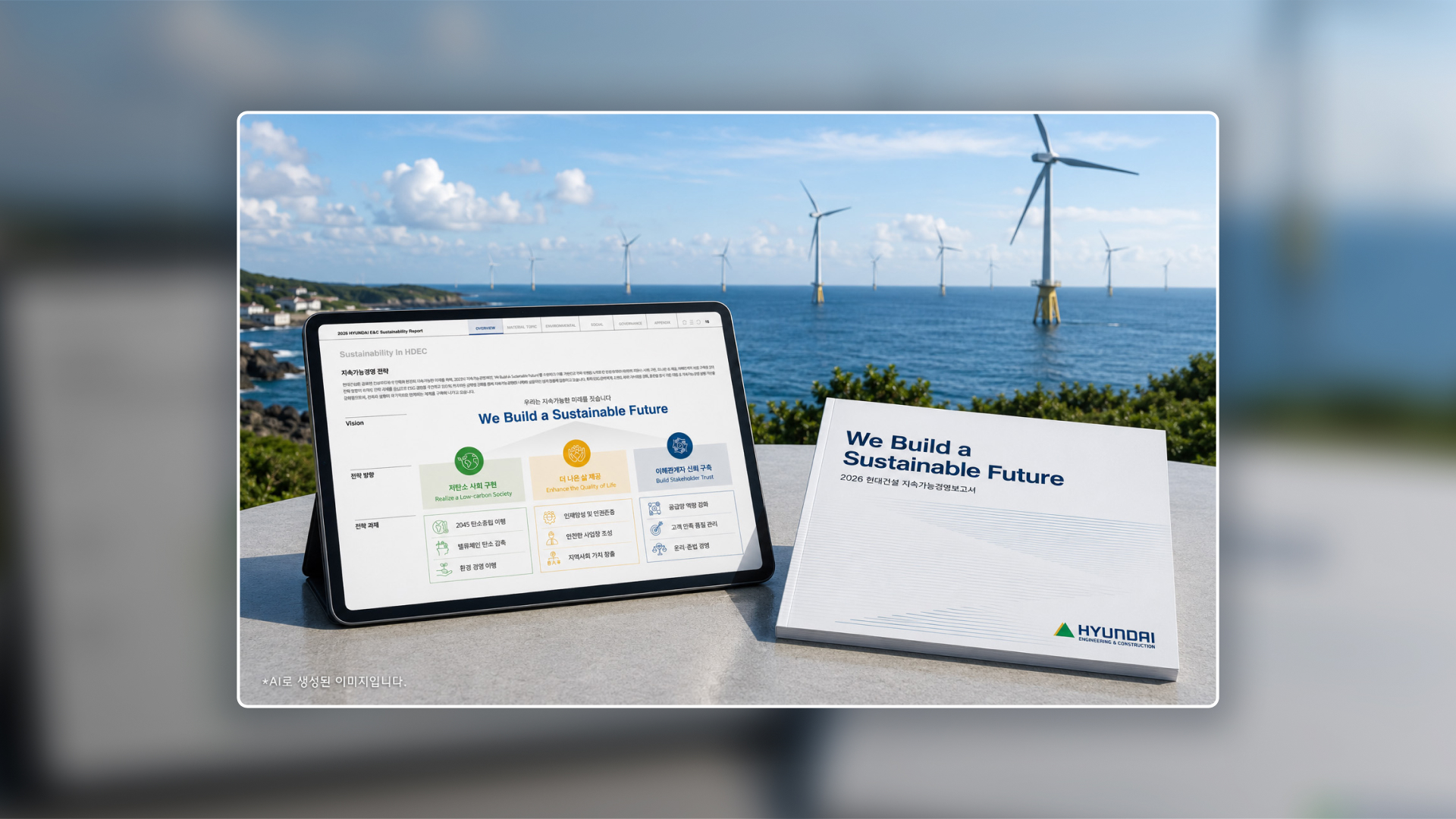Open the APPENDIX tab on the tablet
This screenshot has width=1456, height=819.
pos(662,322)
